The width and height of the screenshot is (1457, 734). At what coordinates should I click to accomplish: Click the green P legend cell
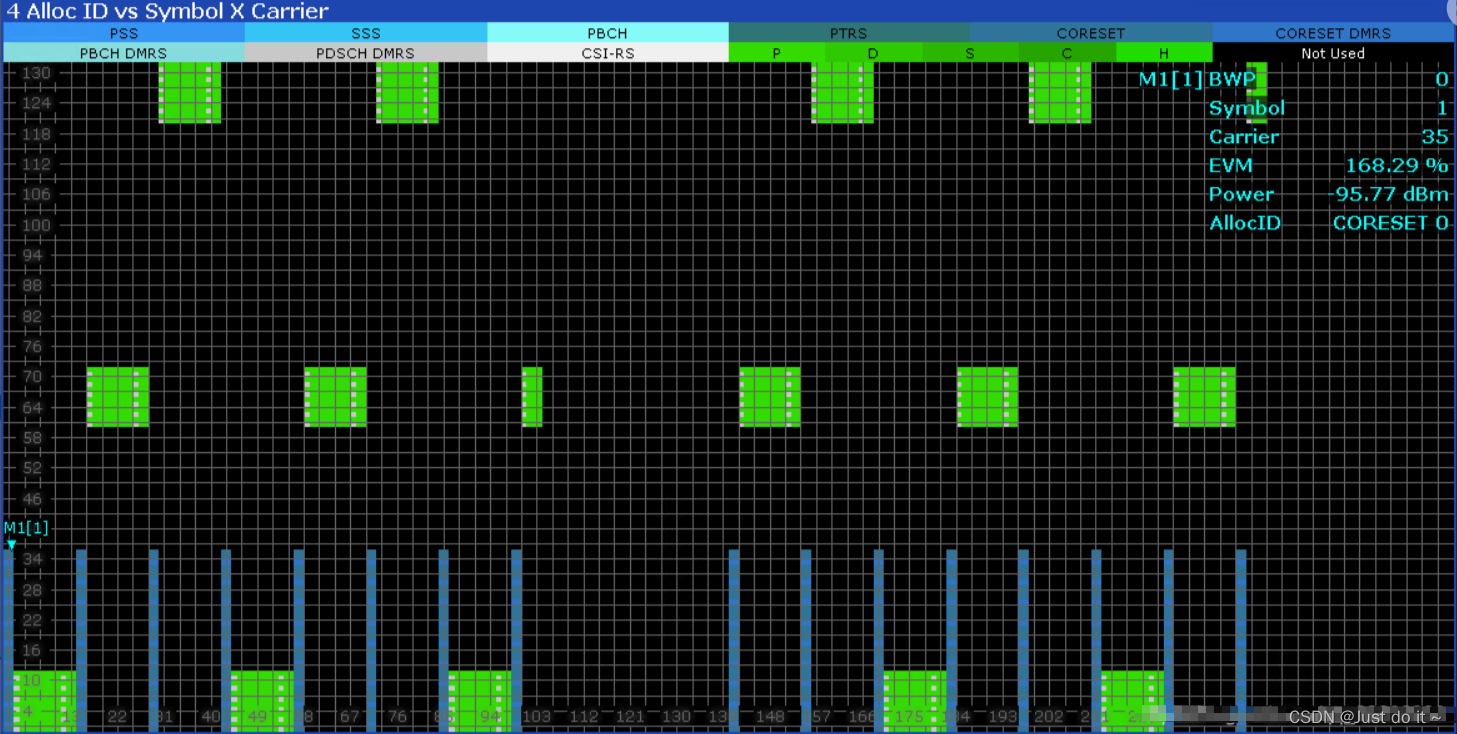click(777, 53)
